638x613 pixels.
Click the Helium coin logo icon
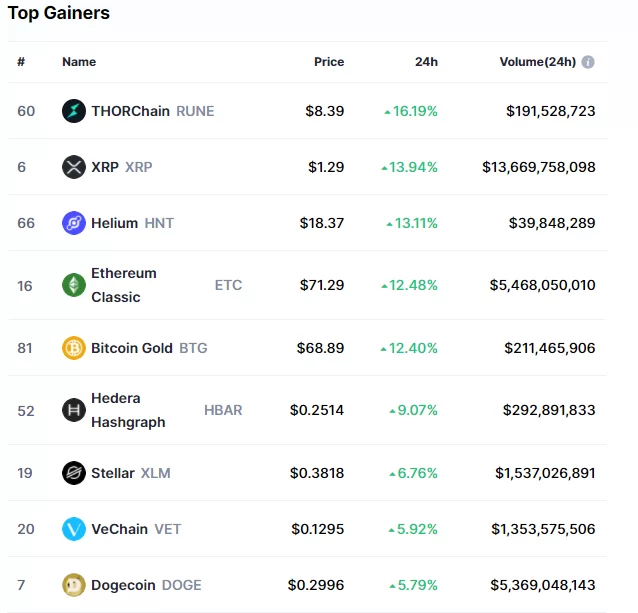coord(74,223)
